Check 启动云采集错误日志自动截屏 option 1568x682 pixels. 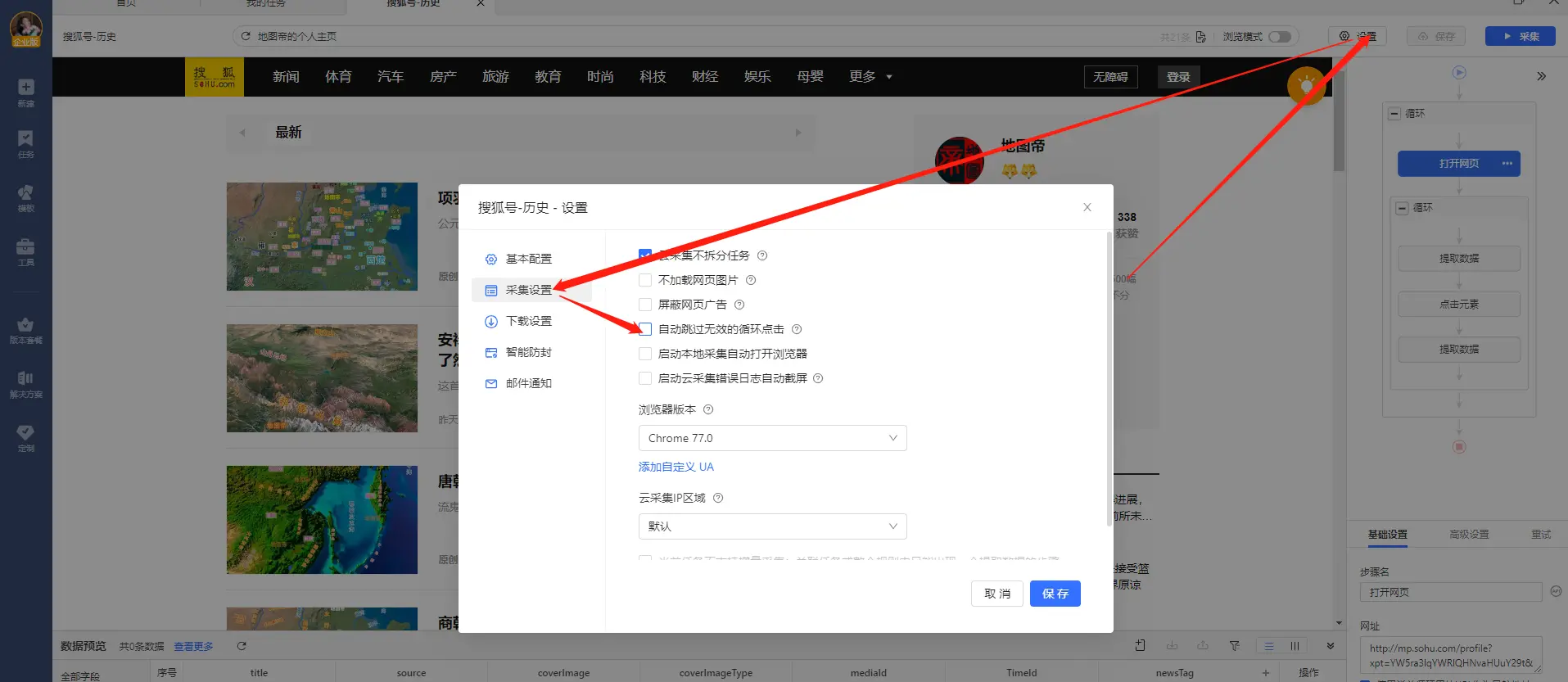645,378
